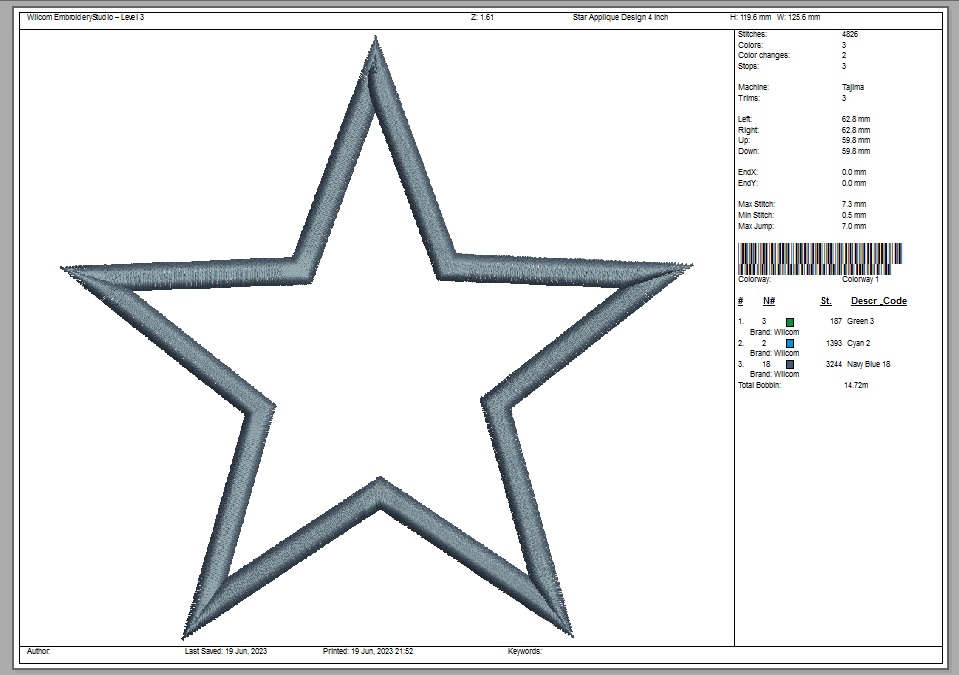Viewport: 959px width, 675px height.
Task: Click the 'Author:' footer field
Action: coord(39,651)
